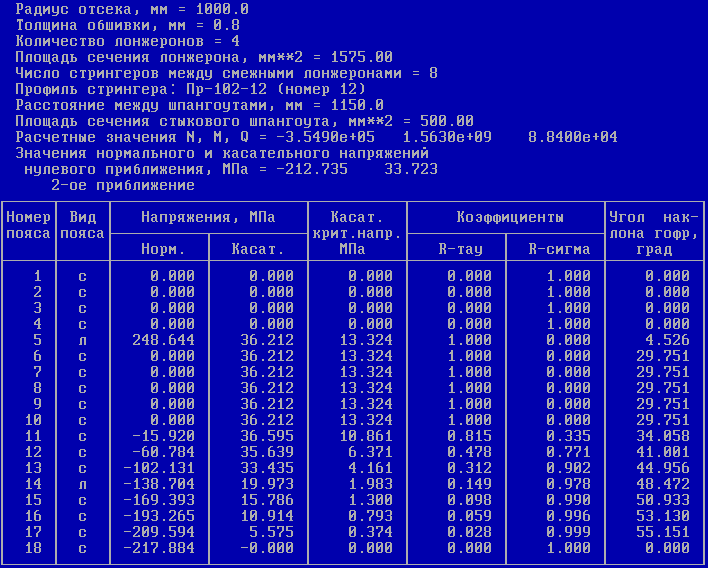Select shear stress value 19.973
708x568 pixels.
(x=267, y=484)
